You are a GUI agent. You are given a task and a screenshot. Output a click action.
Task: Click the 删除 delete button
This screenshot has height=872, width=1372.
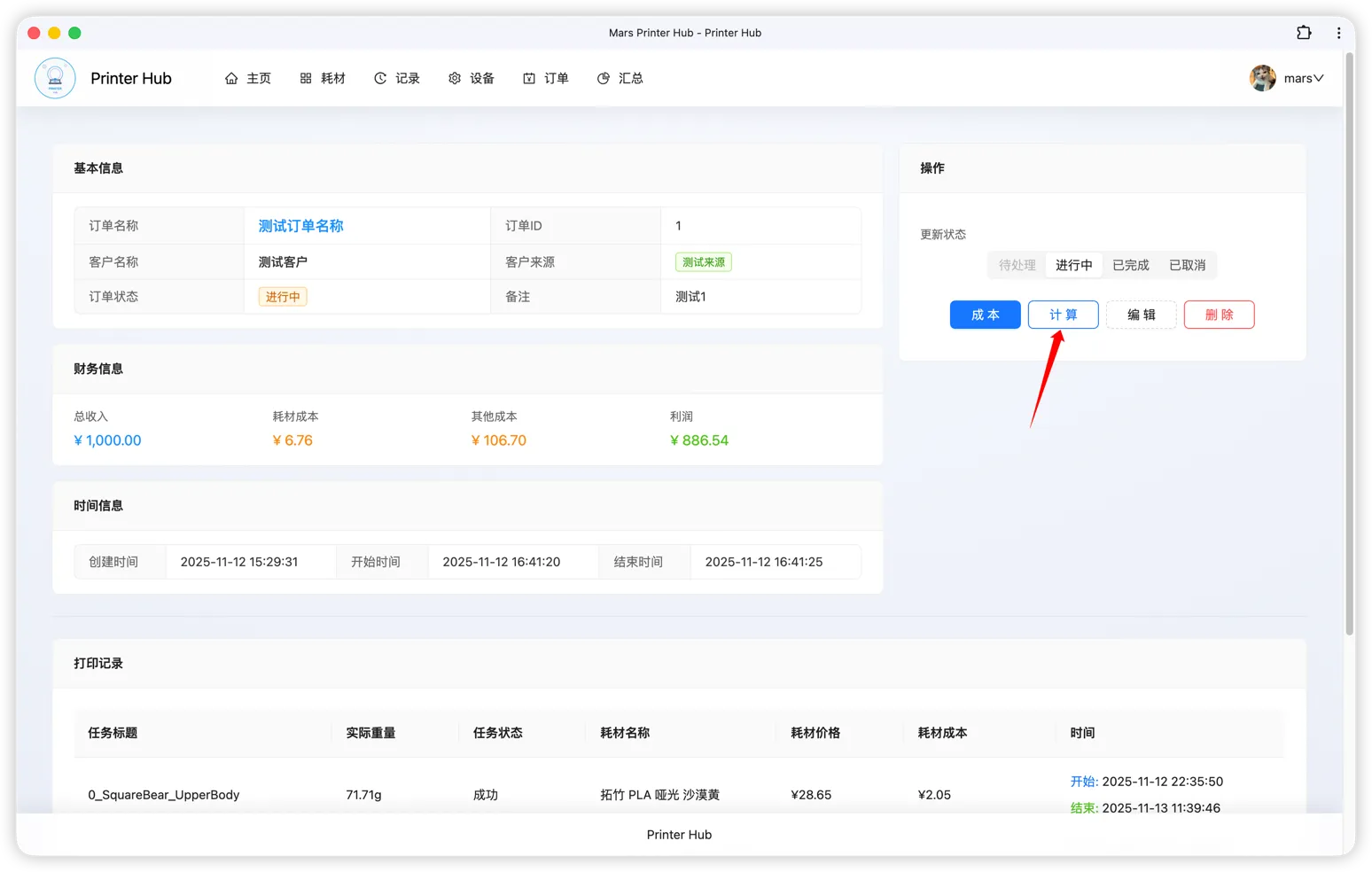(x=1219, y=315)
